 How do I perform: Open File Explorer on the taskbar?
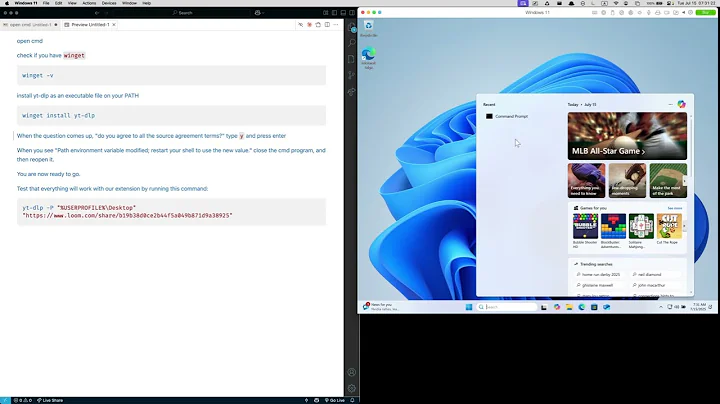tap(569, 307)
